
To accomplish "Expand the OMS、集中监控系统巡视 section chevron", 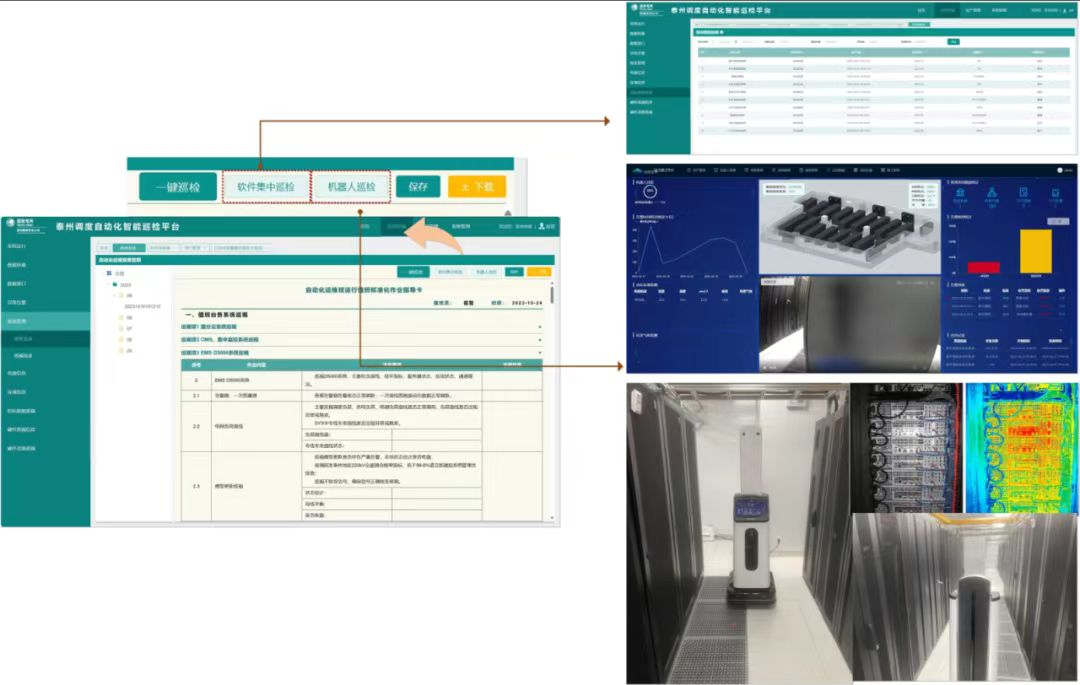I will pyautogui.click(x=540, y=340).
